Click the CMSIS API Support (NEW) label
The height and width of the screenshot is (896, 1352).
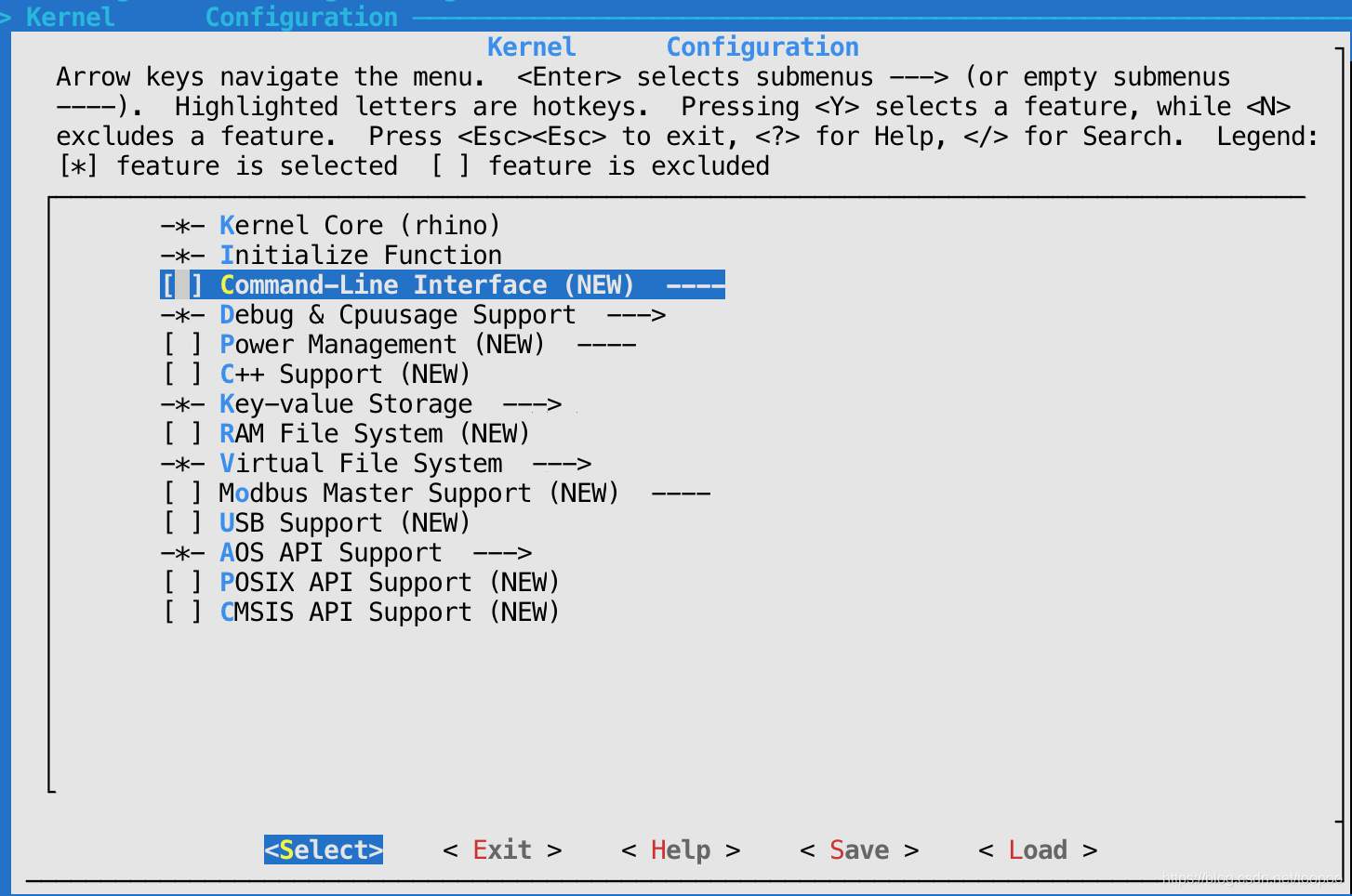(x=390, y=613)
